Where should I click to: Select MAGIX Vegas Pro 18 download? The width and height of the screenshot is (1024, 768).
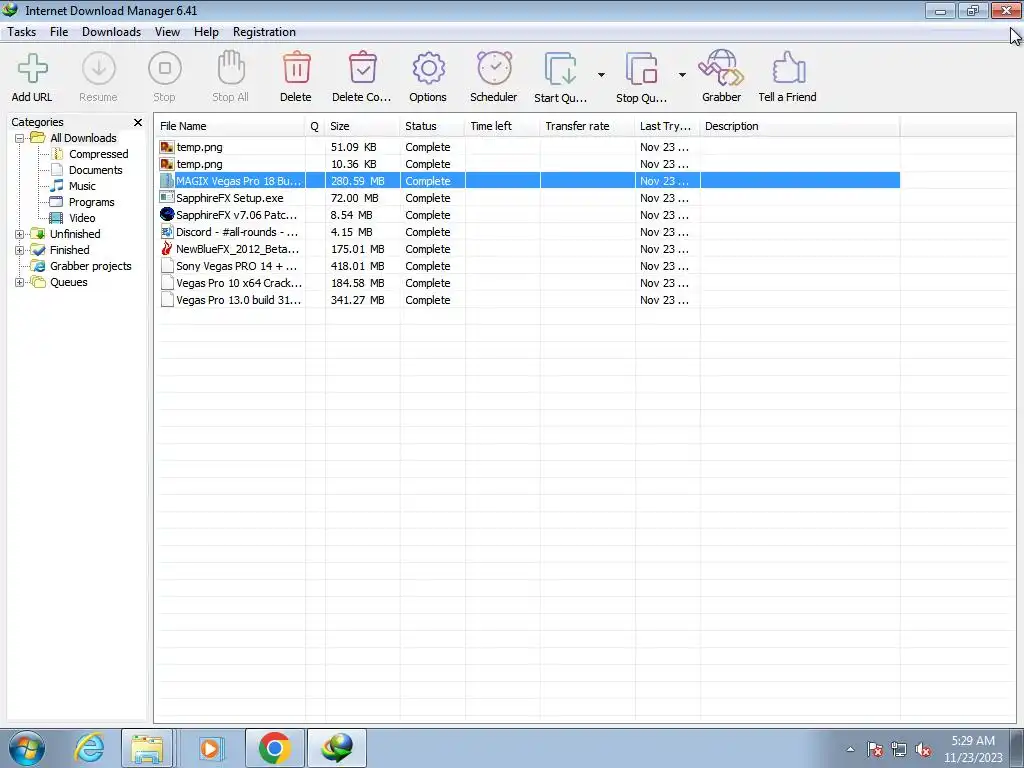(528, 181)
